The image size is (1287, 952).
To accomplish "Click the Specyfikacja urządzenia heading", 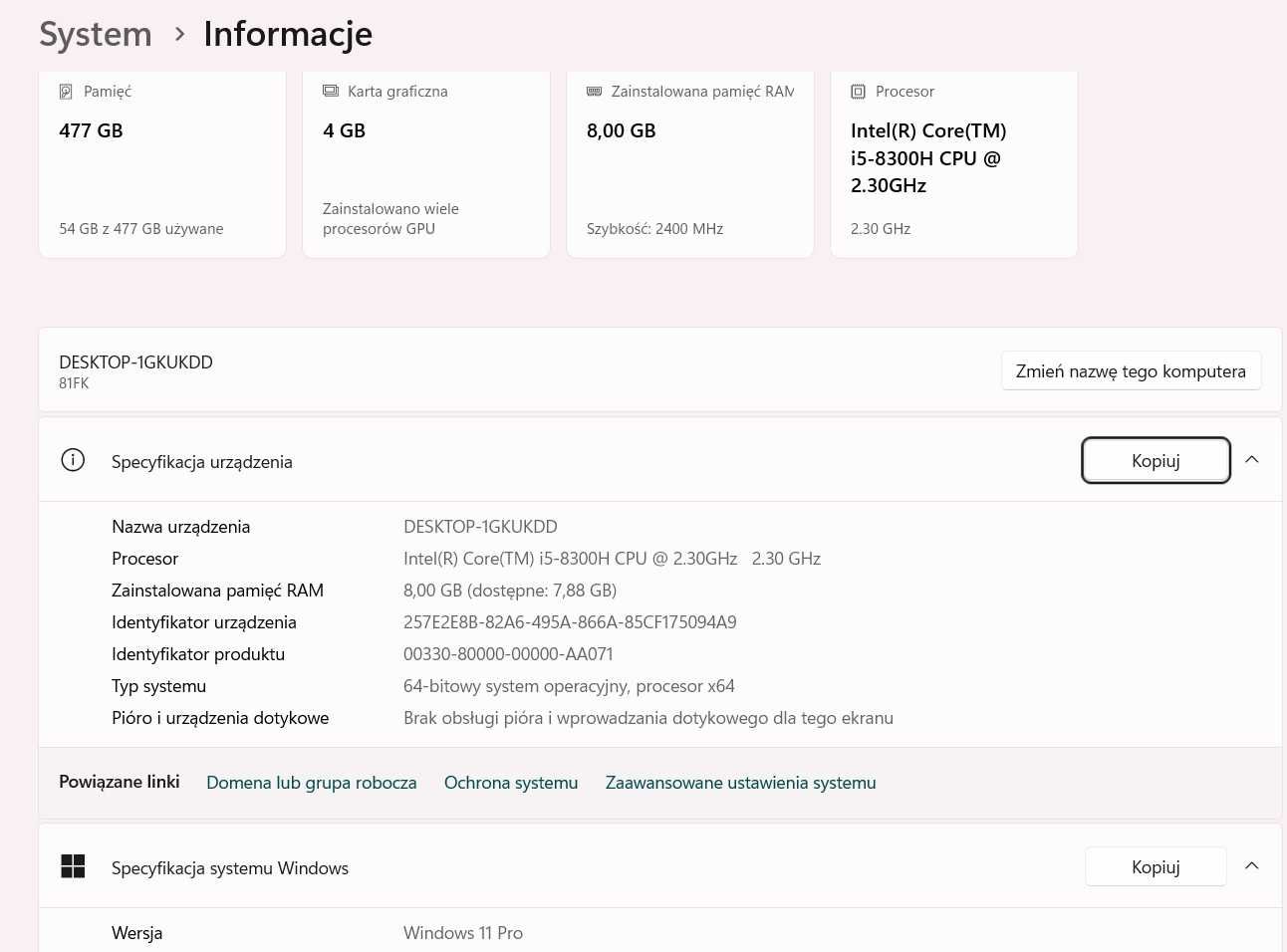I will coord(202,462).
